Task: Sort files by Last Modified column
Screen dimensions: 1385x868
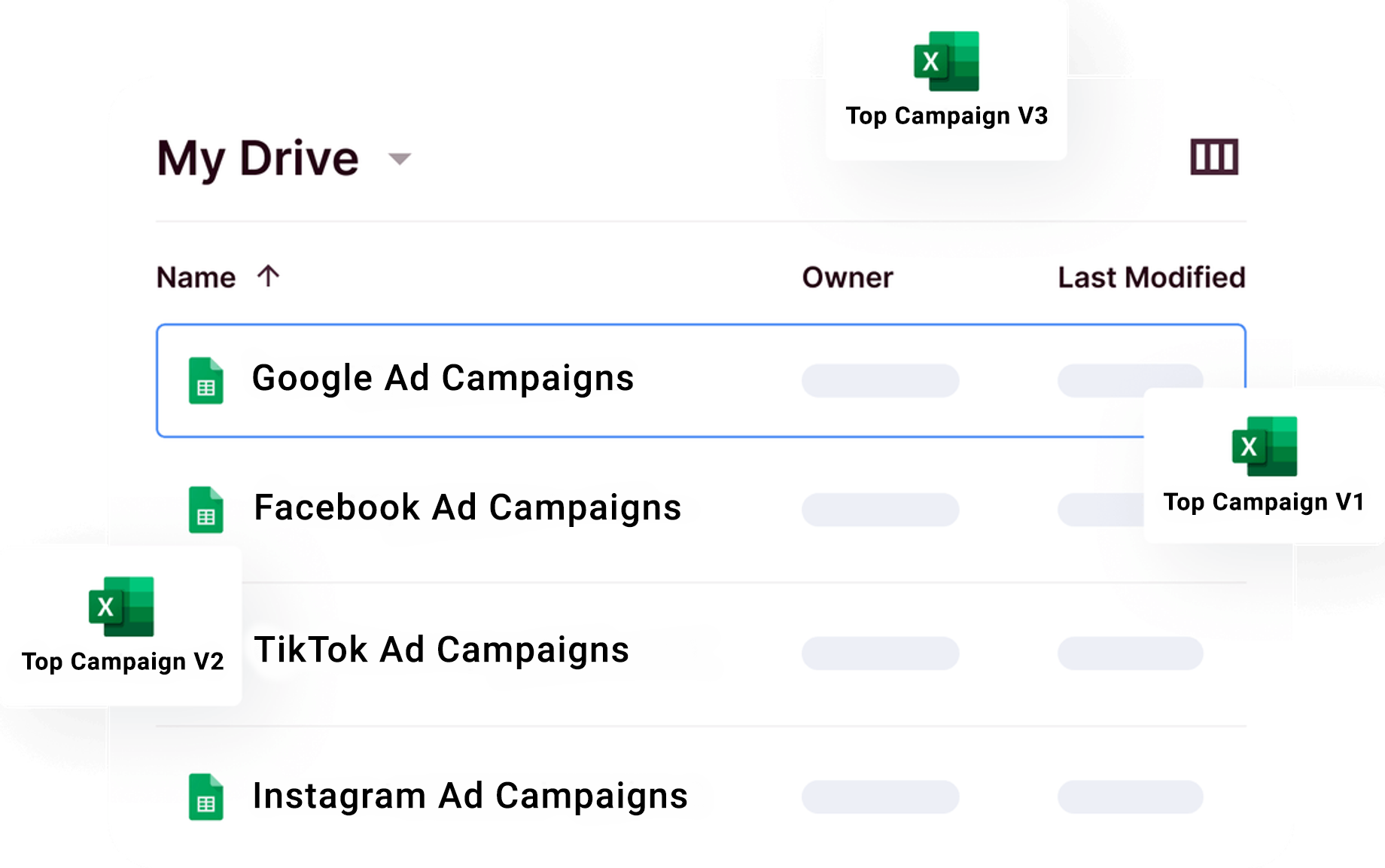Action: click(1151, 278)
